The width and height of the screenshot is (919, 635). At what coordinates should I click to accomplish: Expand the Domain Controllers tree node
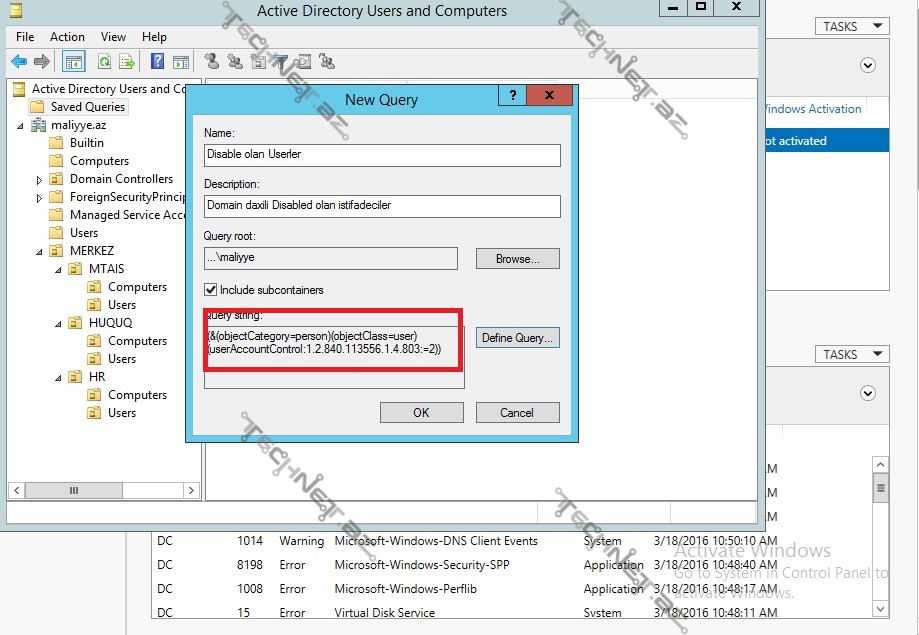40,180
